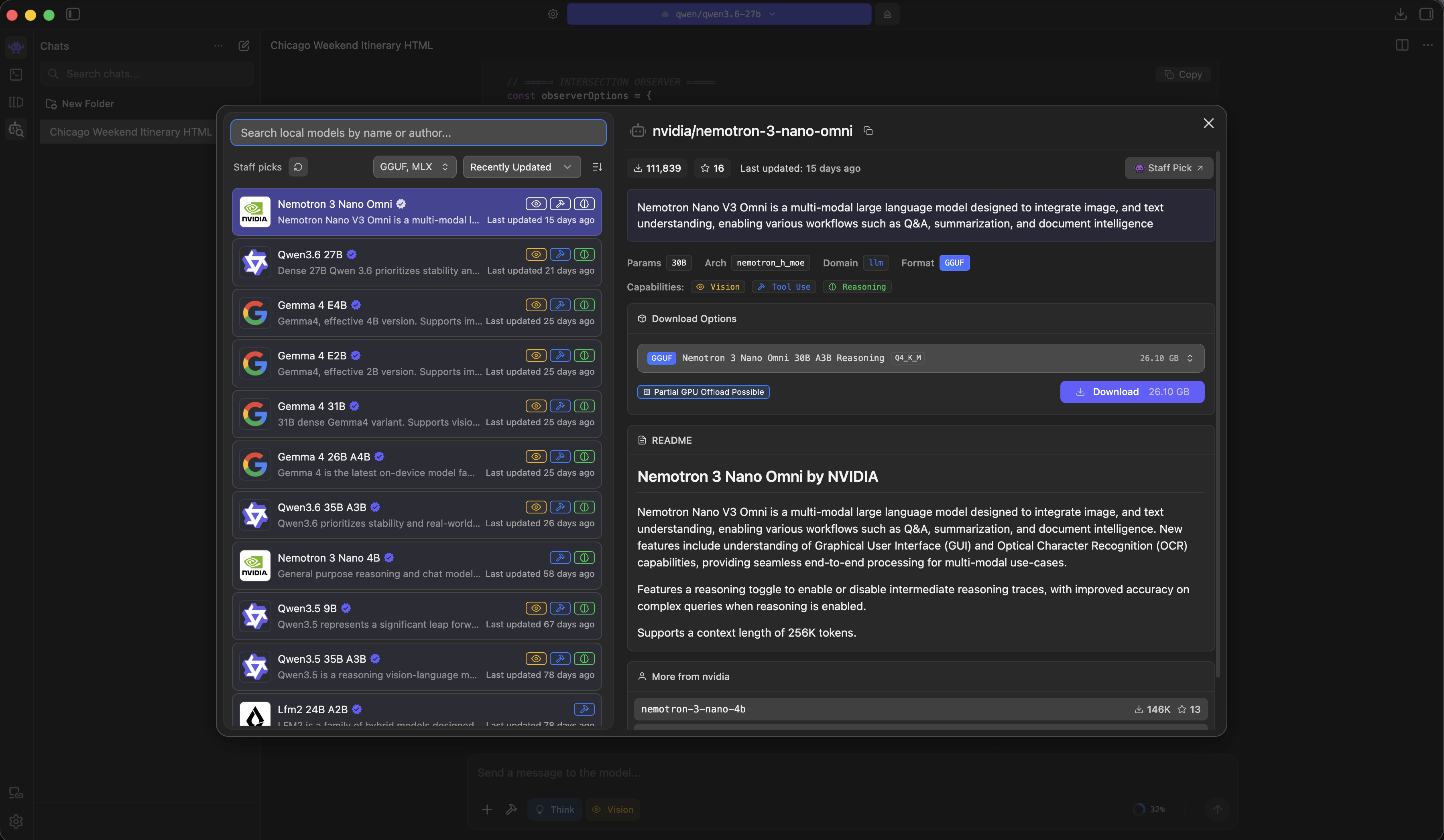1444x840 pixels.
Task: Click the Tool Use capability tag
Action: pyautogui.click(x=784, y=287)
